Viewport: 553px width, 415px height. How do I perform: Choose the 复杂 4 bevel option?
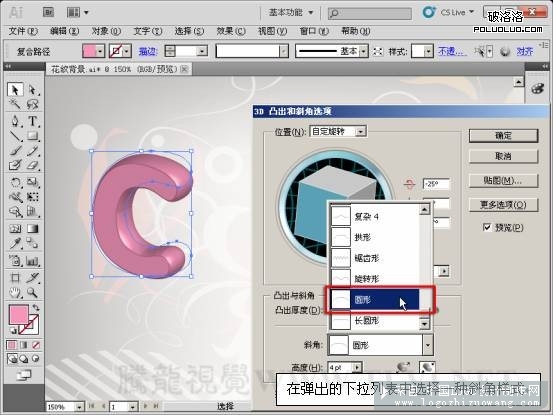tap(375, 216)
